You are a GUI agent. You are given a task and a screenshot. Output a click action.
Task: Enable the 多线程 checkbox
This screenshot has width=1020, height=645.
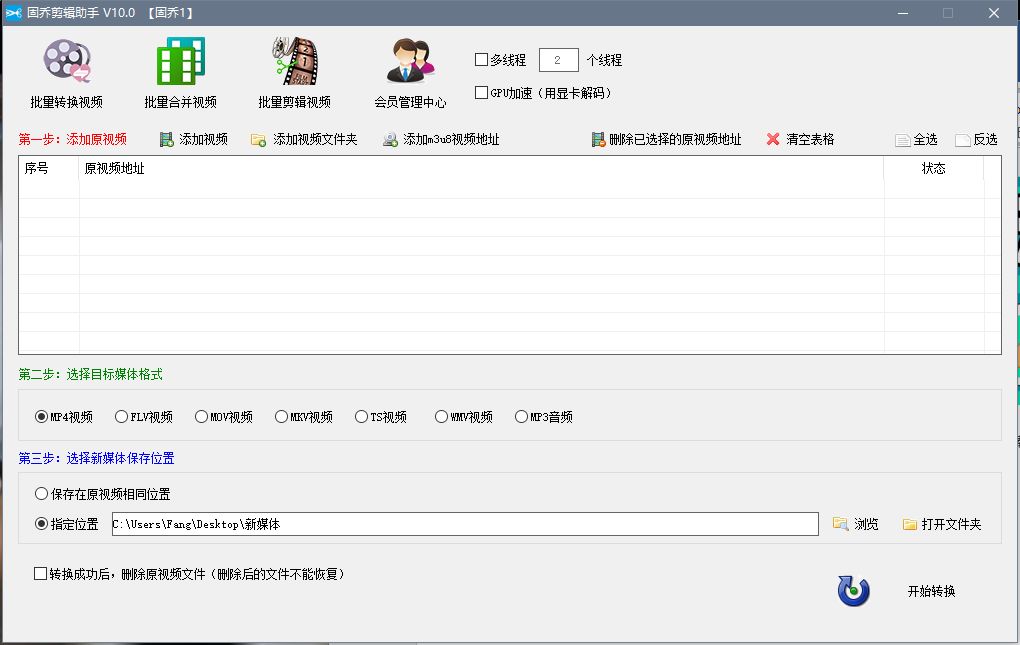tap(481, 60)
